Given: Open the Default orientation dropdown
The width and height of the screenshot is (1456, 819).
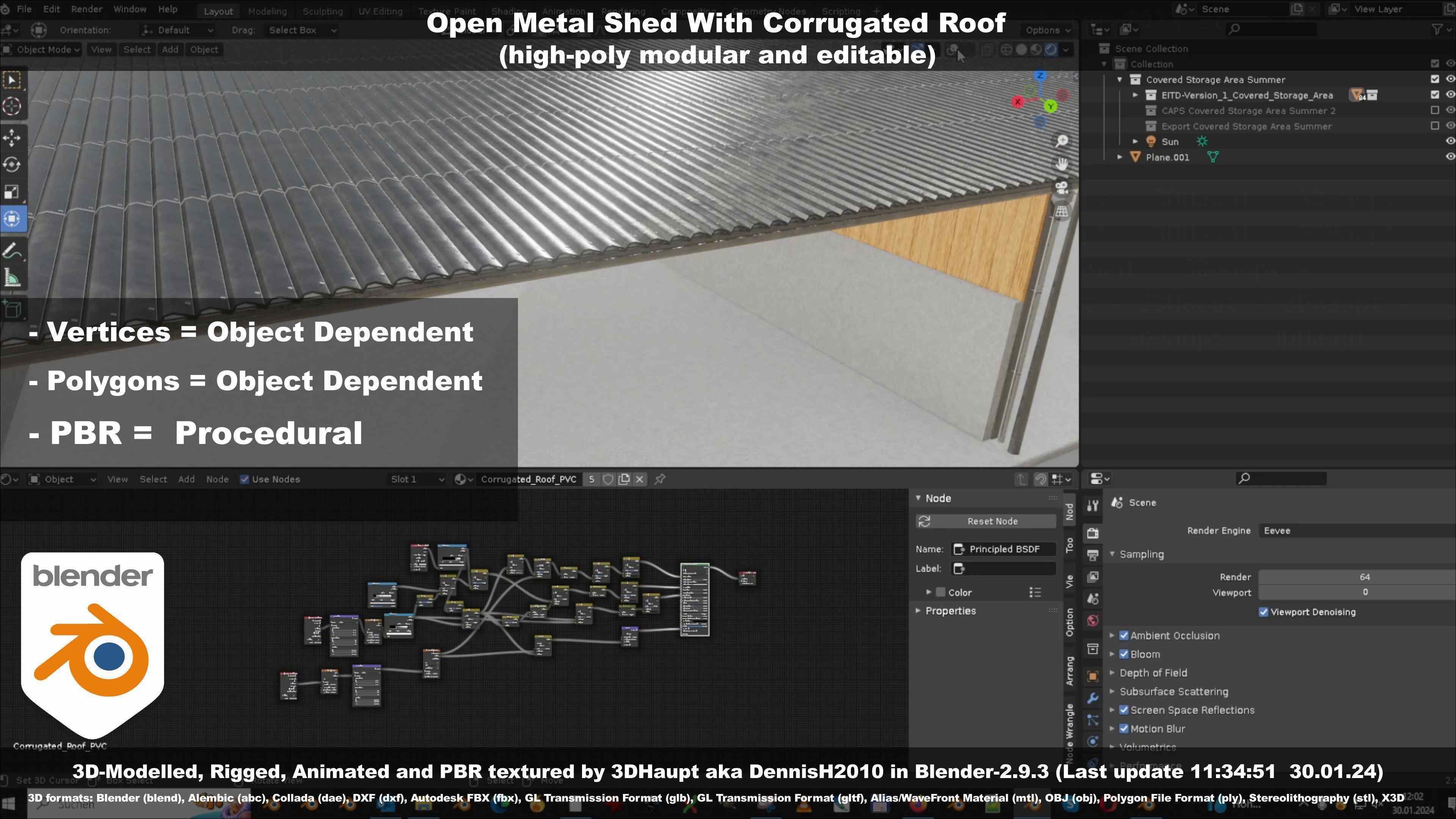Looking at the screenshot, I should (x=177, y=30).
